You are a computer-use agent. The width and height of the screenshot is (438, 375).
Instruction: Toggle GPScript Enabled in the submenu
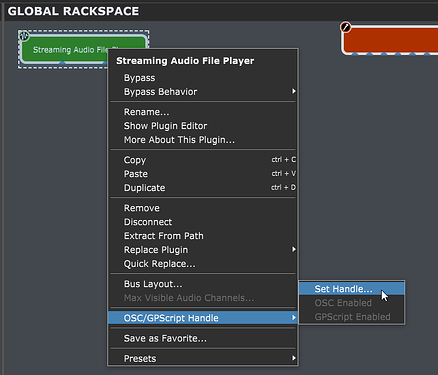352,317
